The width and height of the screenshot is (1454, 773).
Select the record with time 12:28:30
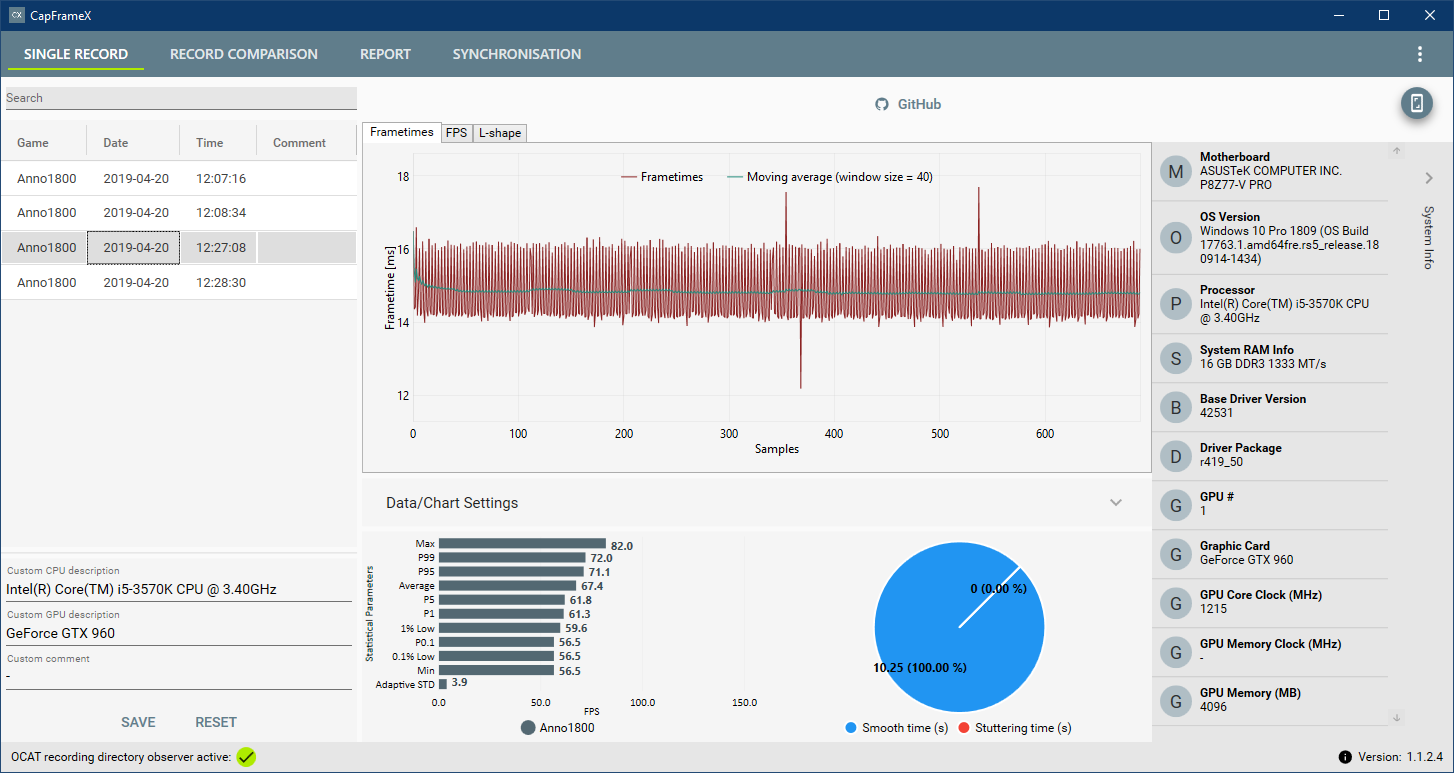pyautogui.click(x=179, y=283)
